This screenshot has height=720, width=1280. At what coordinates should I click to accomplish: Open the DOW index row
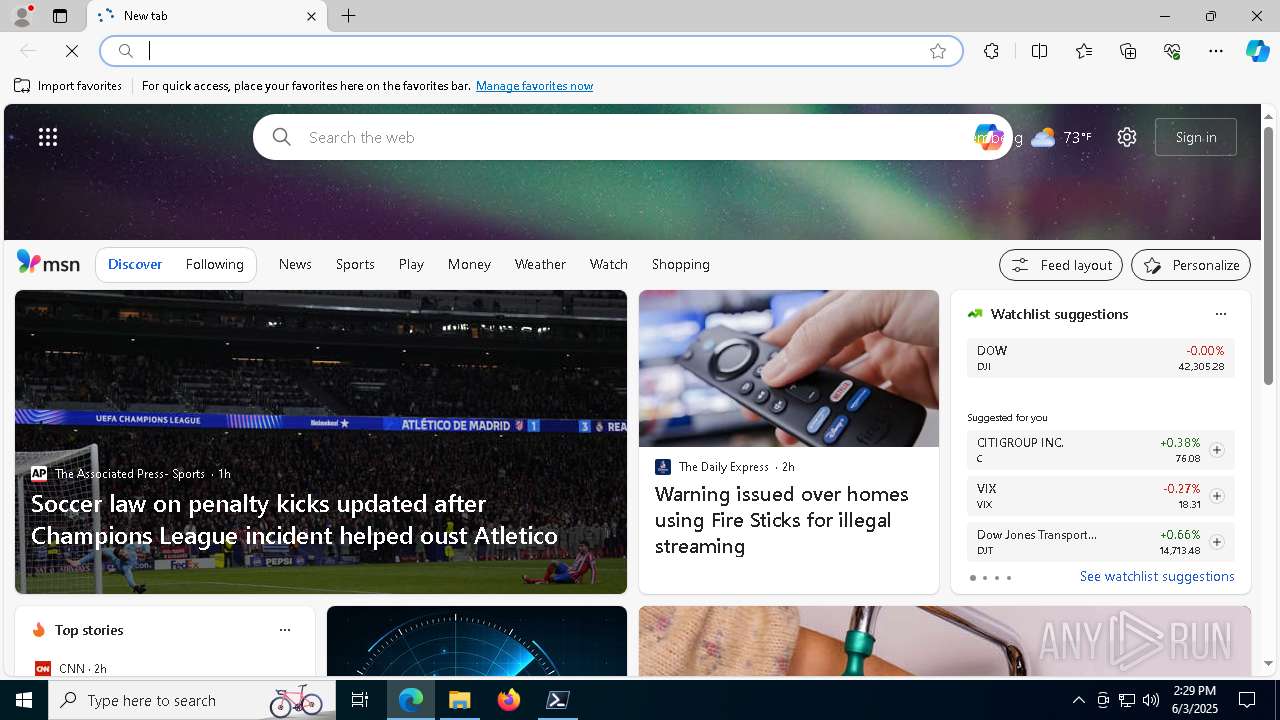click(x=1100, y=358)
